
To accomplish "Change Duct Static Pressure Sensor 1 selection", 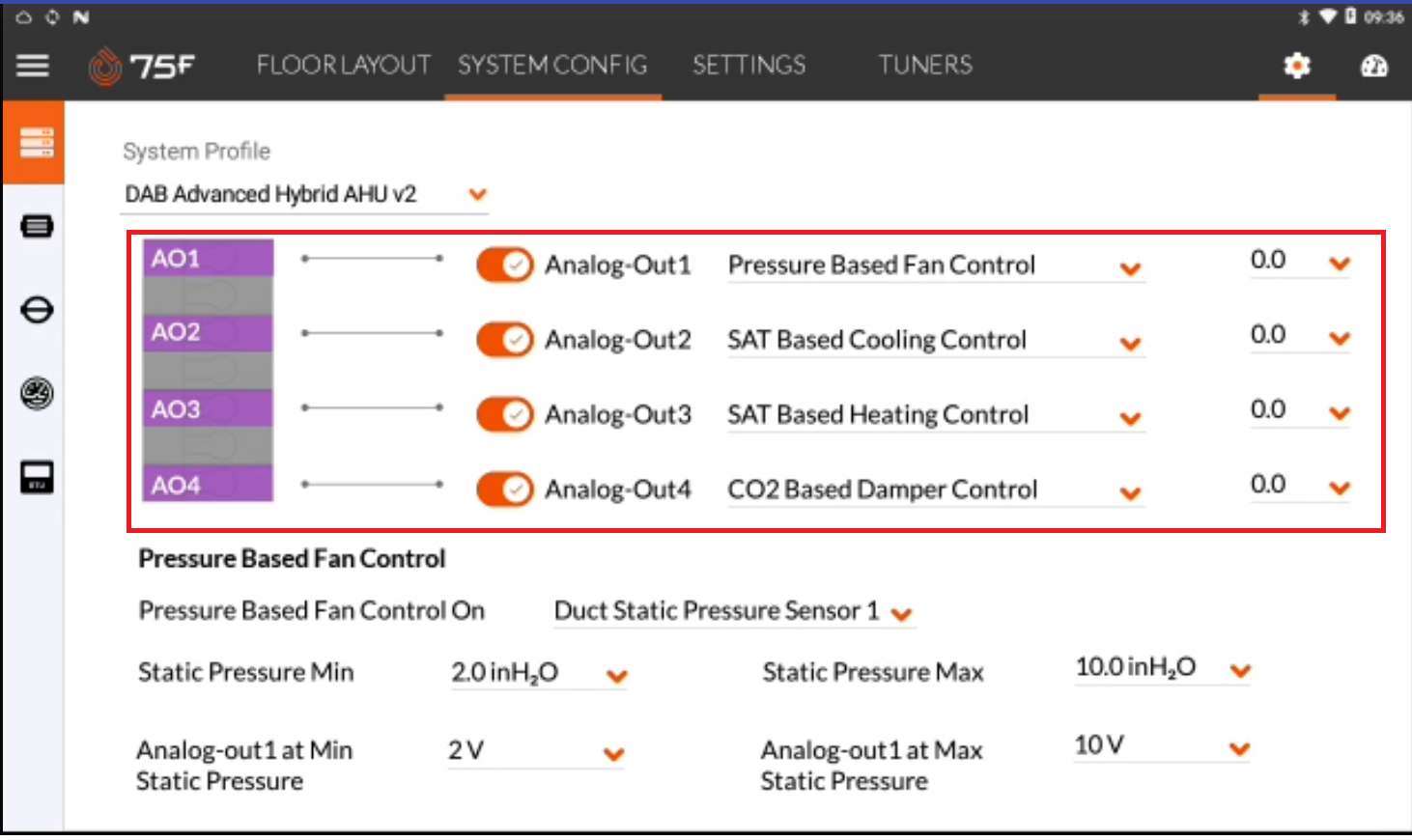I will pyautogui.click(x=734, y=611).
